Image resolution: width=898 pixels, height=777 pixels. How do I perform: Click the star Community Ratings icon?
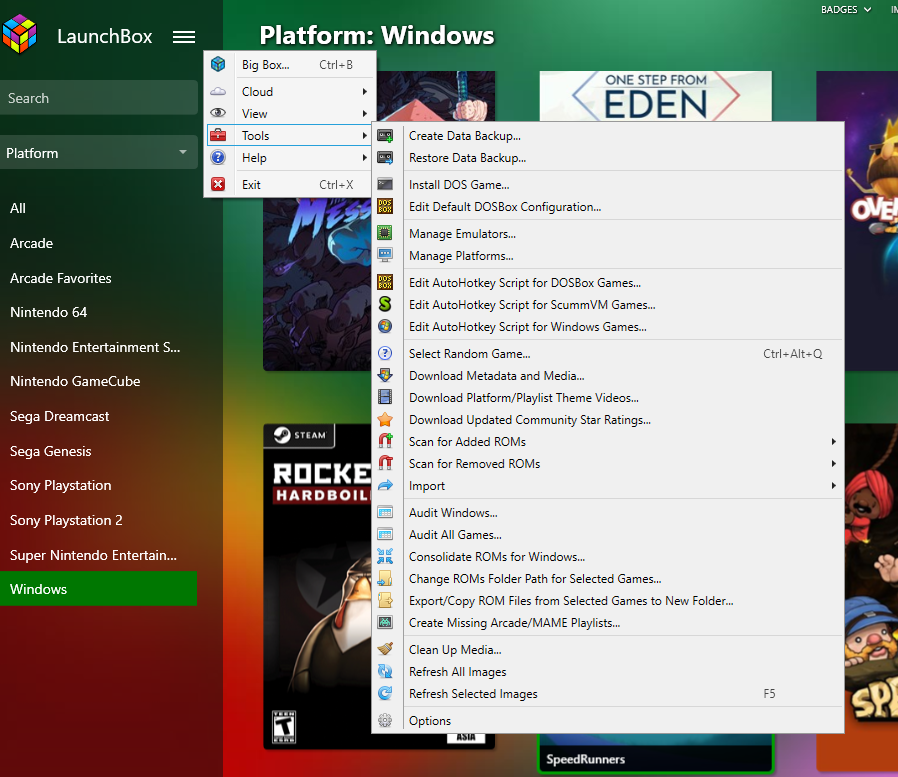click(385, 419)
